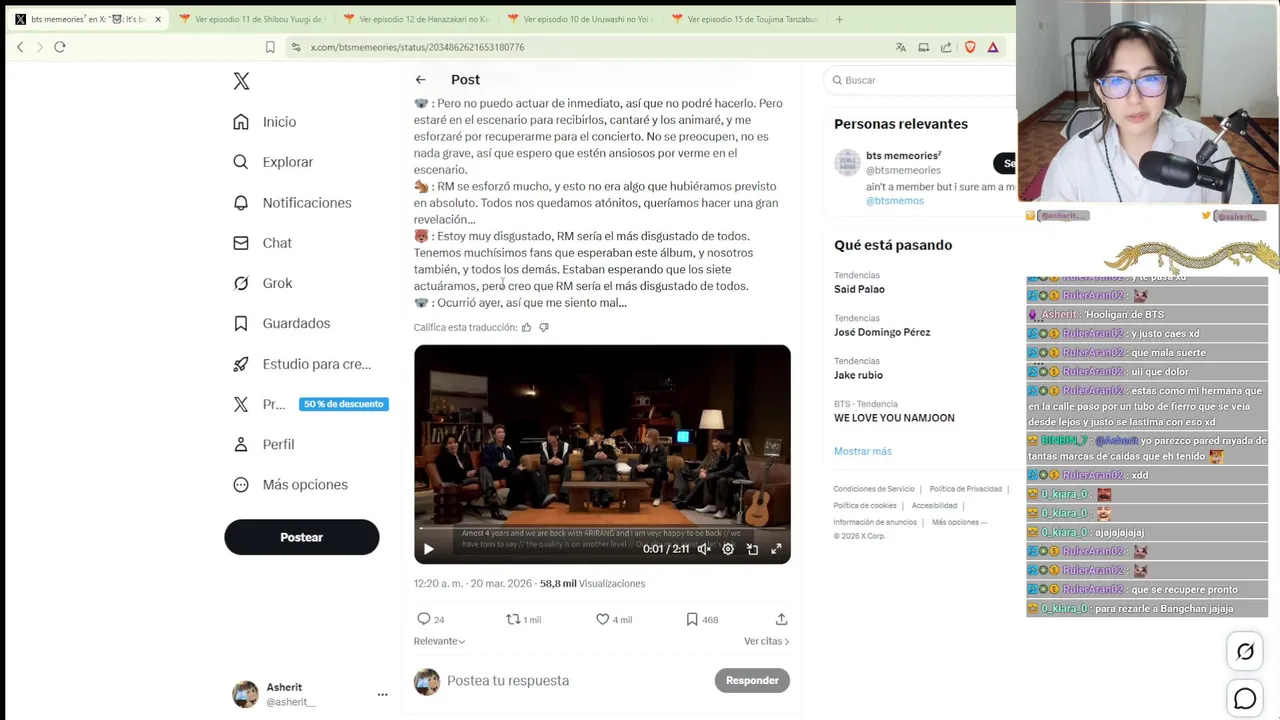Viewport: 1280px width, 720px height.
Task: Click the address bar URL
Action: 417,47
